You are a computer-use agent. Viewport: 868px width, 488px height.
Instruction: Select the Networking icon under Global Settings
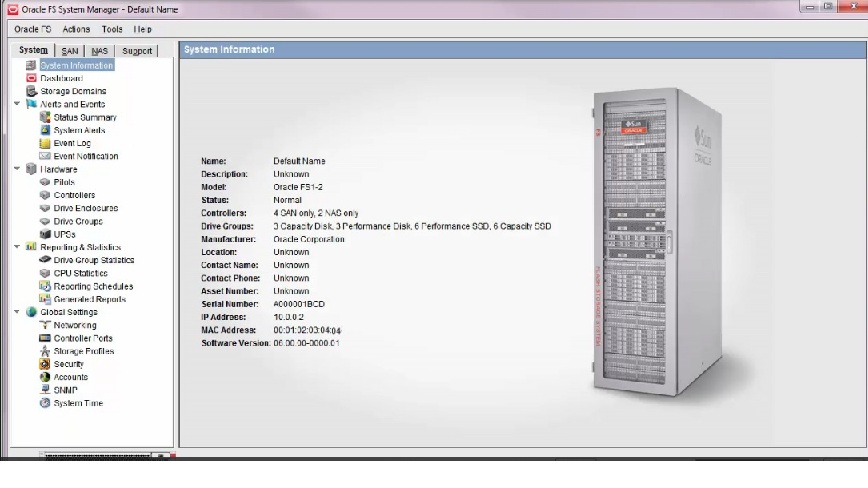pos(44,325)
